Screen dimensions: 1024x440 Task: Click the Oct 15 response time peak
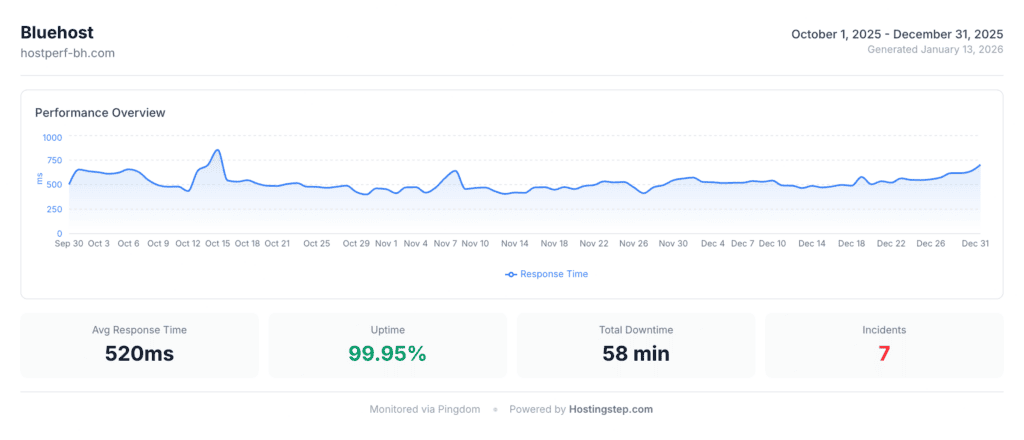click(217, 151)
